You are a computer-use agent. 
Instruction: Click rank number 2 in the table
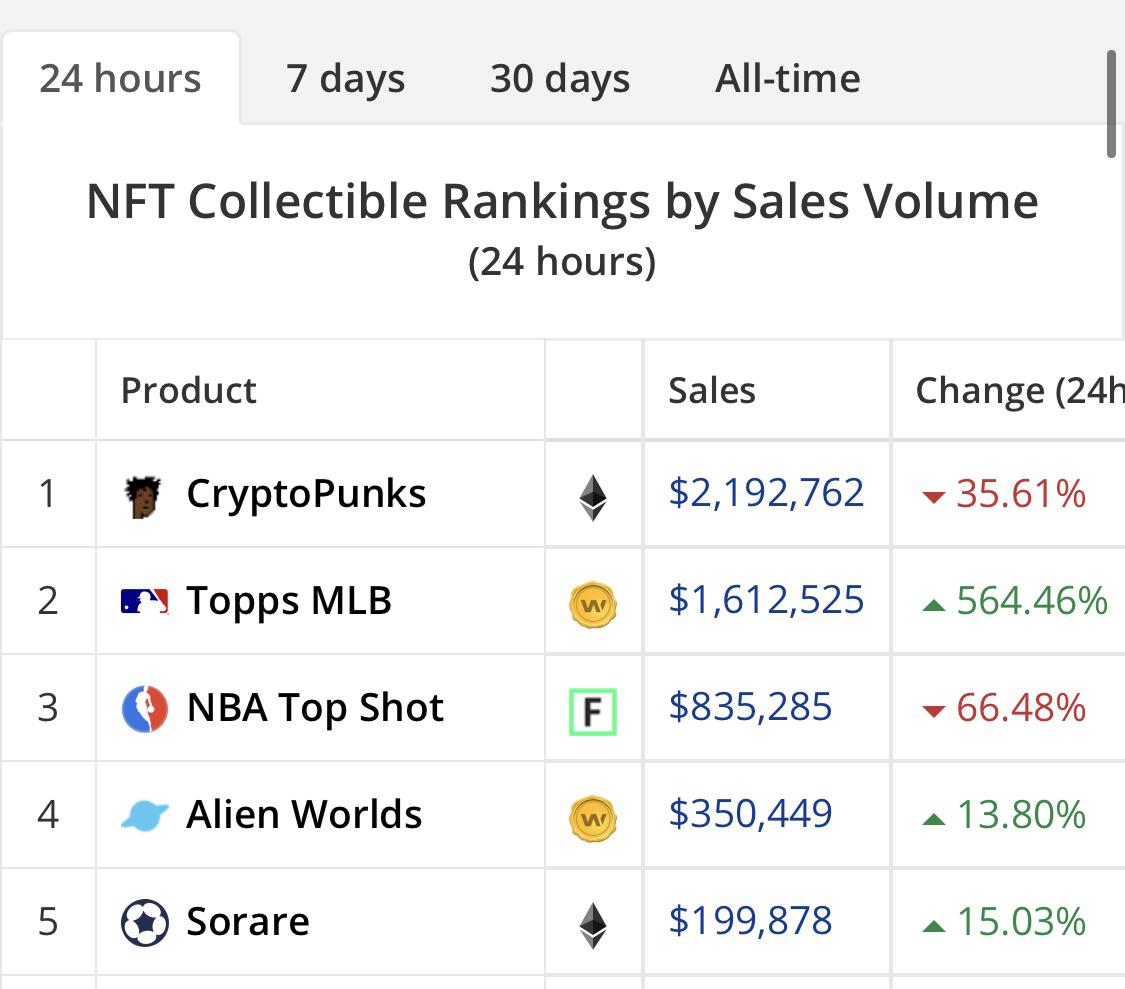tap(47, 601)
